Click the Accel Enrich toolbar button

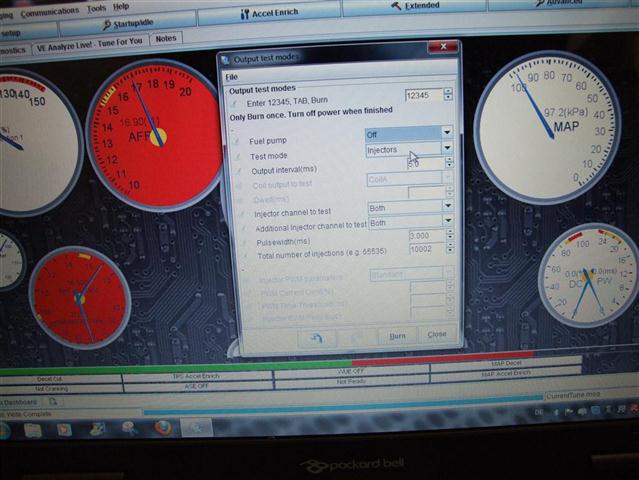coord(268,14)
